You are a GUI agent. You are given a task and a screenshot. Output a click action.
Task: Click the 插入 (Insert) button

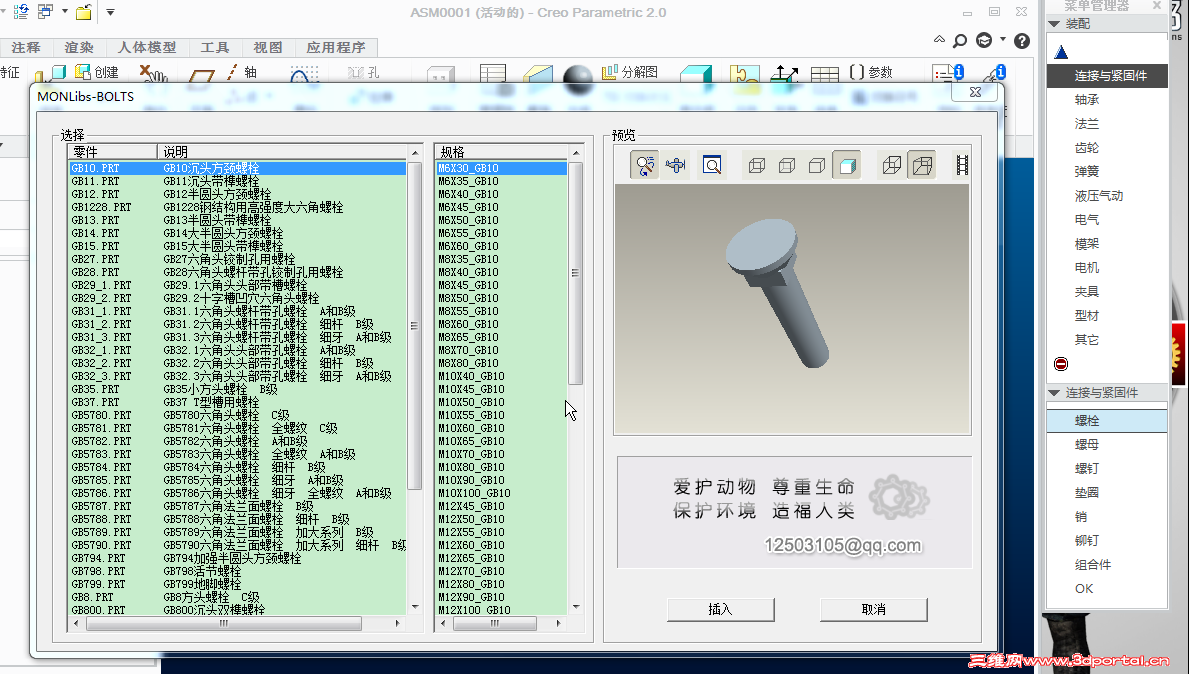tap(720, 610)
